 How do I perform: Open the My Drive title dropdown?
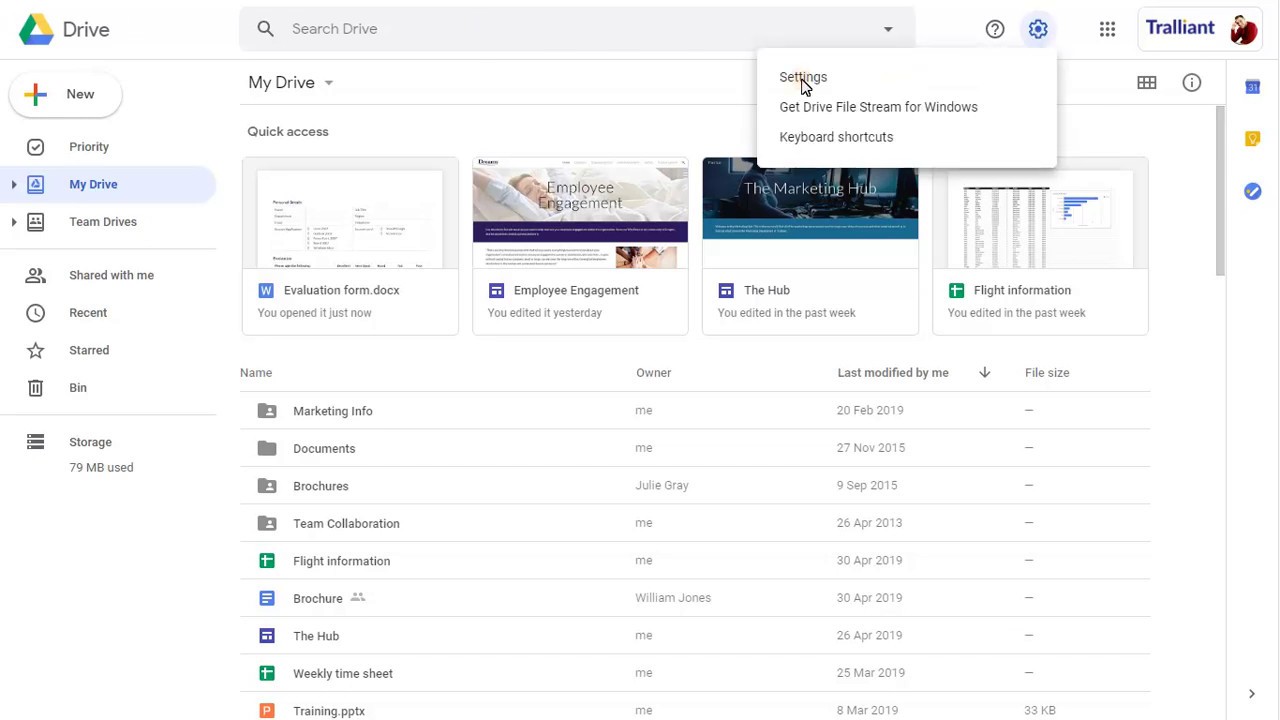click(x=291, y=83)
